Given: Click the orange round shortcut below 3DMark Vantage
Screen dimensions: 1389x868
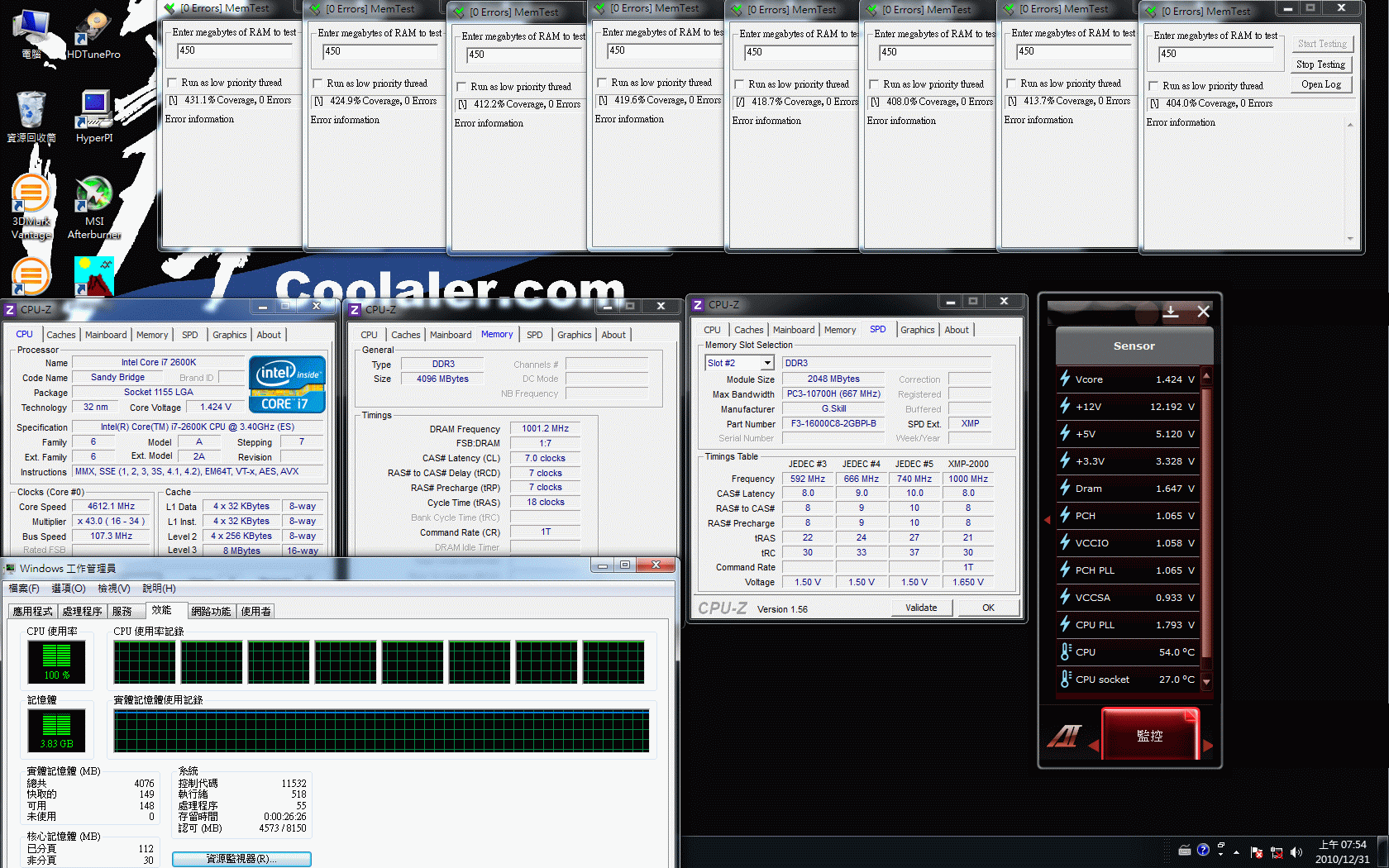Looking at the screenshot, I should pyautogui.click(x=31, y=275).
